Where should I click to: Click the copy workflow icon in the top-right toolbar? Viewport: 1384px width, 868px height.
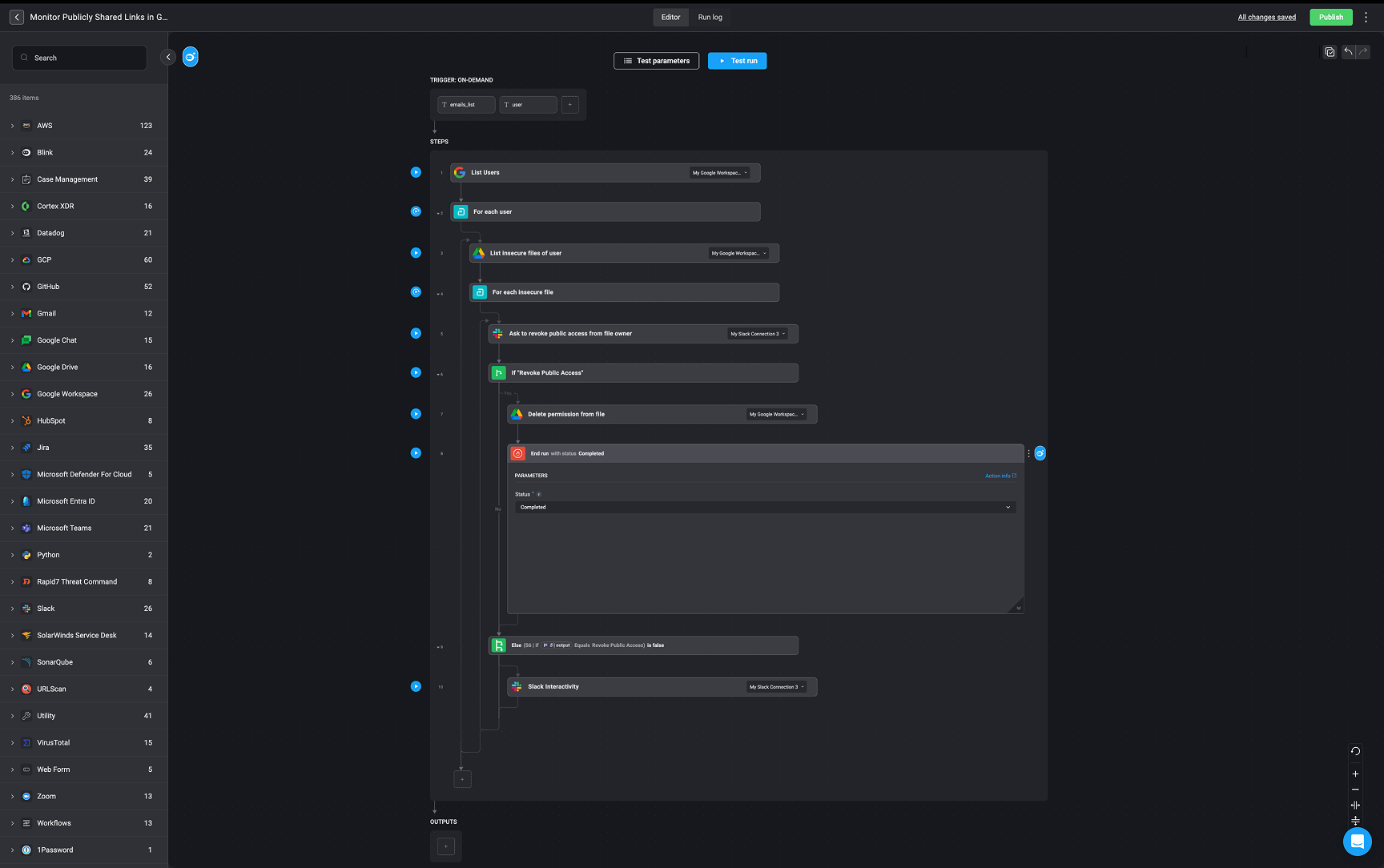(x=1330, y=52)
